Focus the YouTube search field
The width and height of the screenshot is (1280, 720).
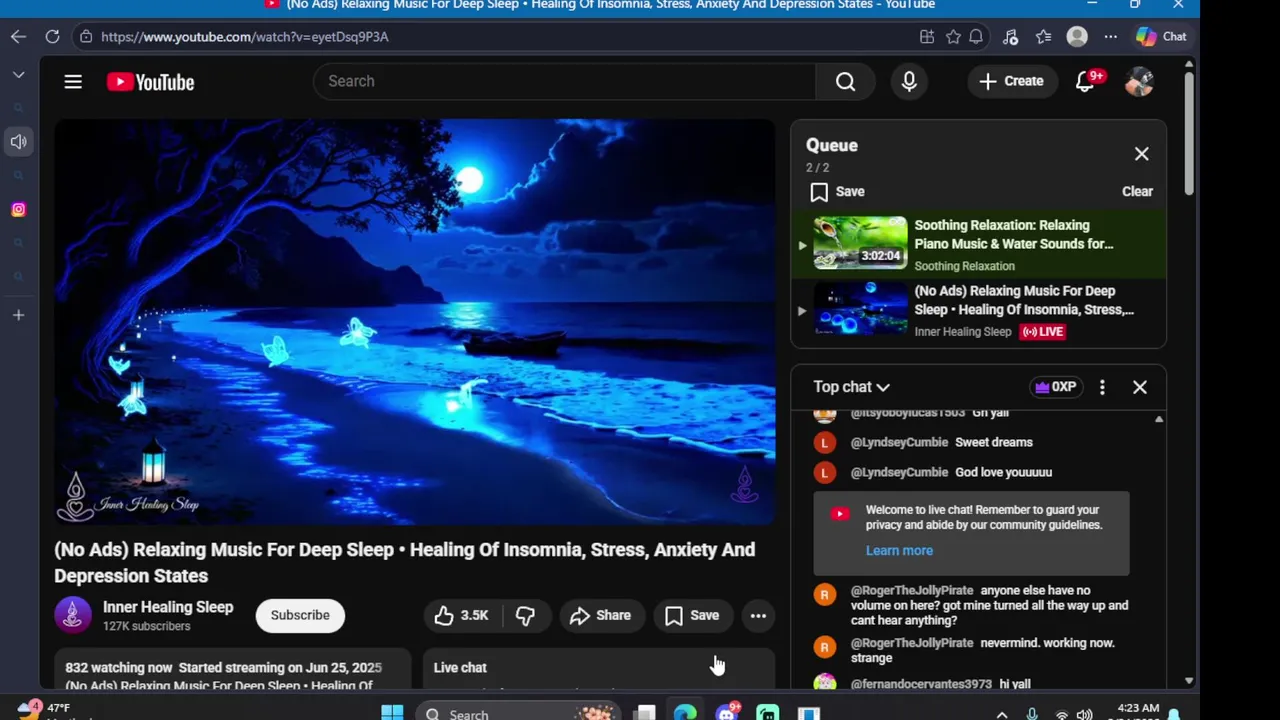pyautogui.click(x=565, y=82)
